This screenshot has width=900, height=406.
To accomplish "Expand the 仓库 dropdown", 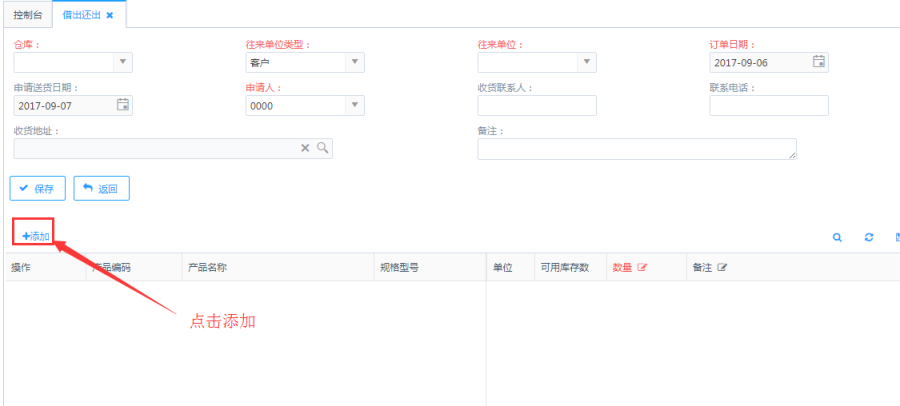I will coord(123,62).
